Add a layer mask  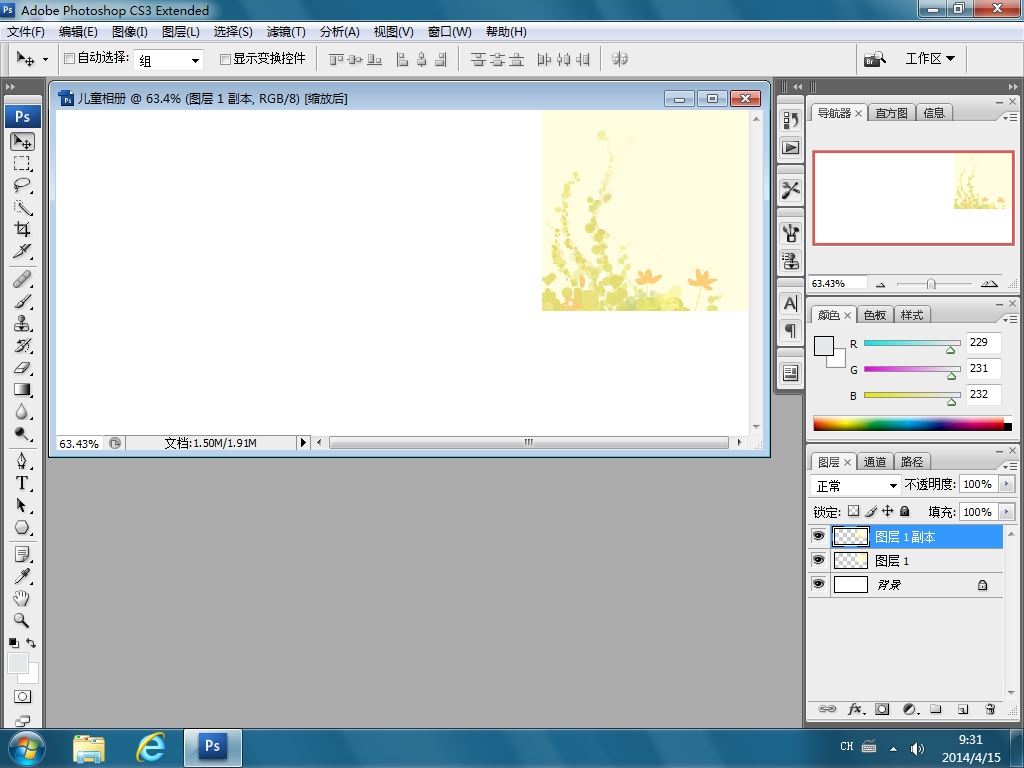[x=882, y=709]
